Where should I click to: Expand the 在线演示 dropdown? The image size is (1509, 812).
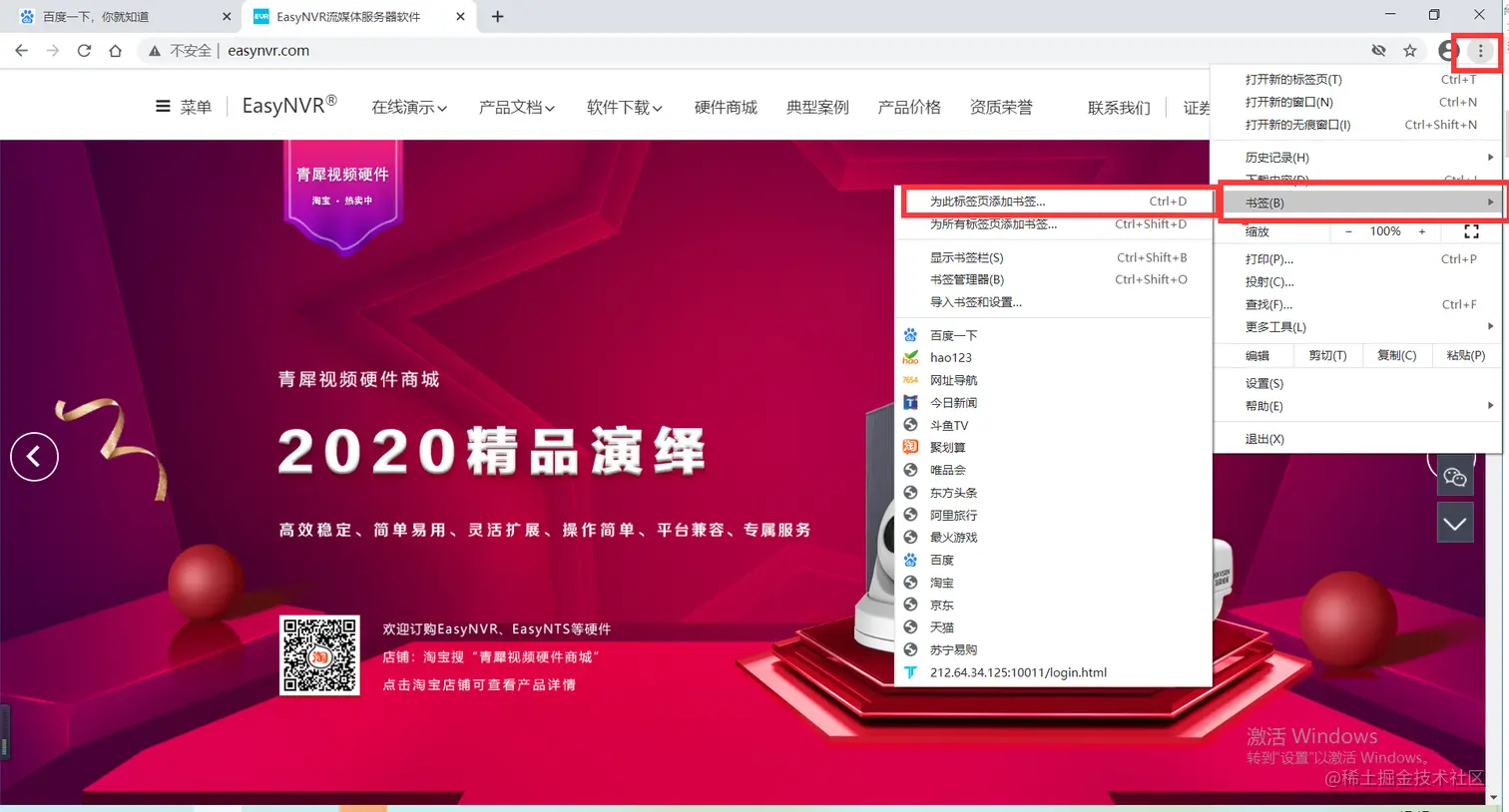coord(409,107)
